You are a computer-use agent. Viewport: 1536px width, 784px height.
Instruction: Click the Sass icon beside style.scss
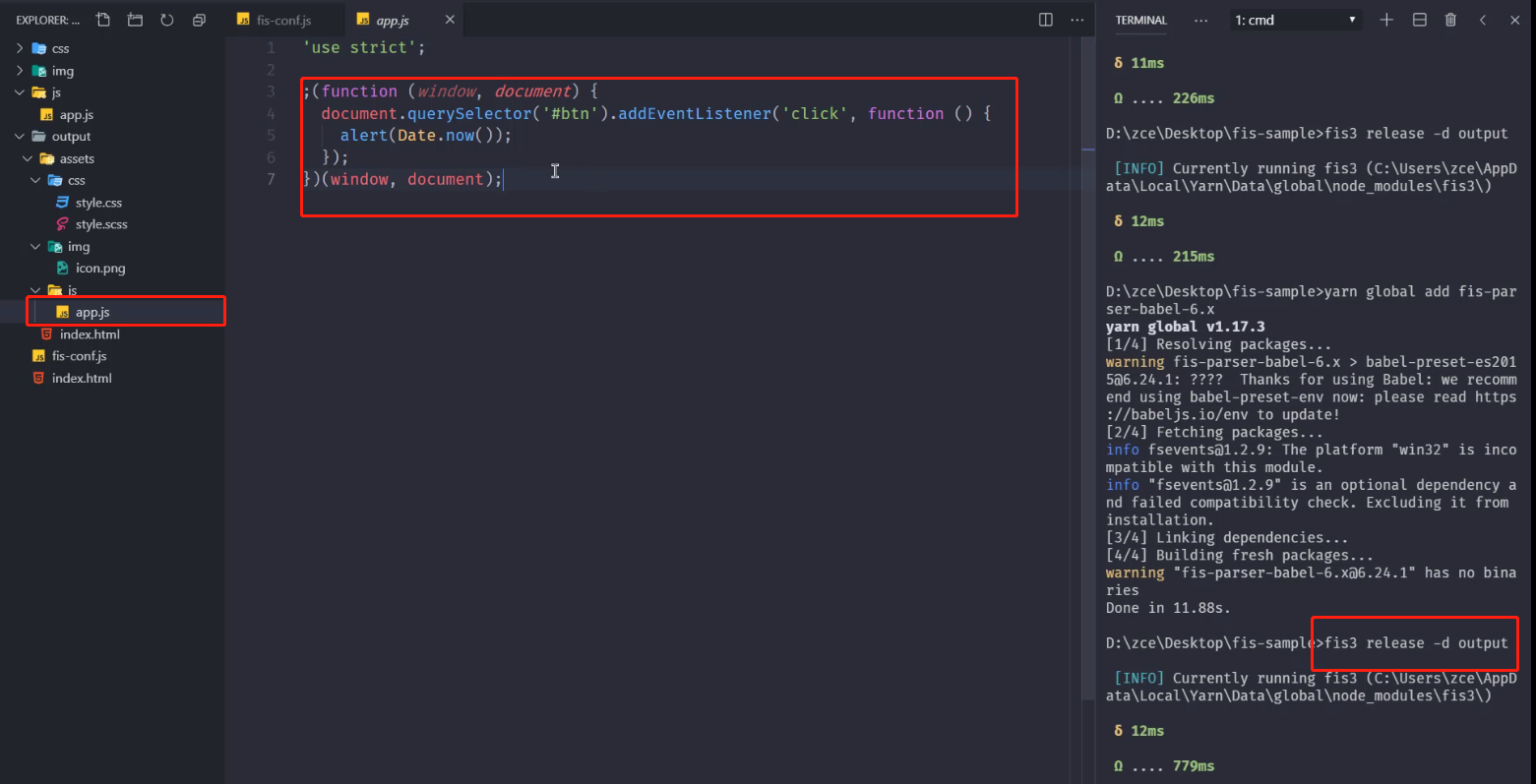[x=63, y=224]
